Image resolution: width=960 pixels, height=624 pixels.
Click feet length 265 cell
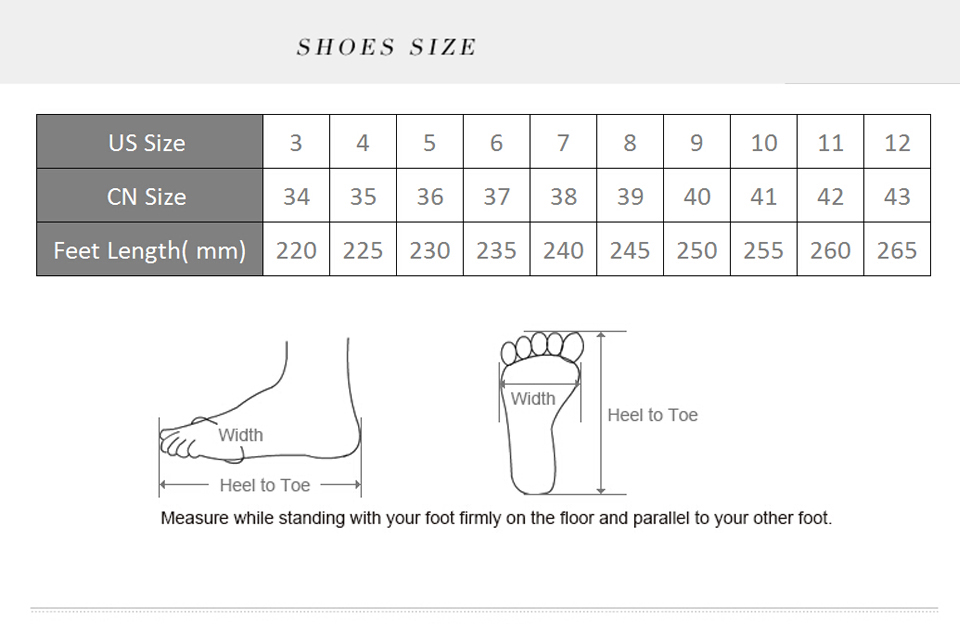(897, 250)
